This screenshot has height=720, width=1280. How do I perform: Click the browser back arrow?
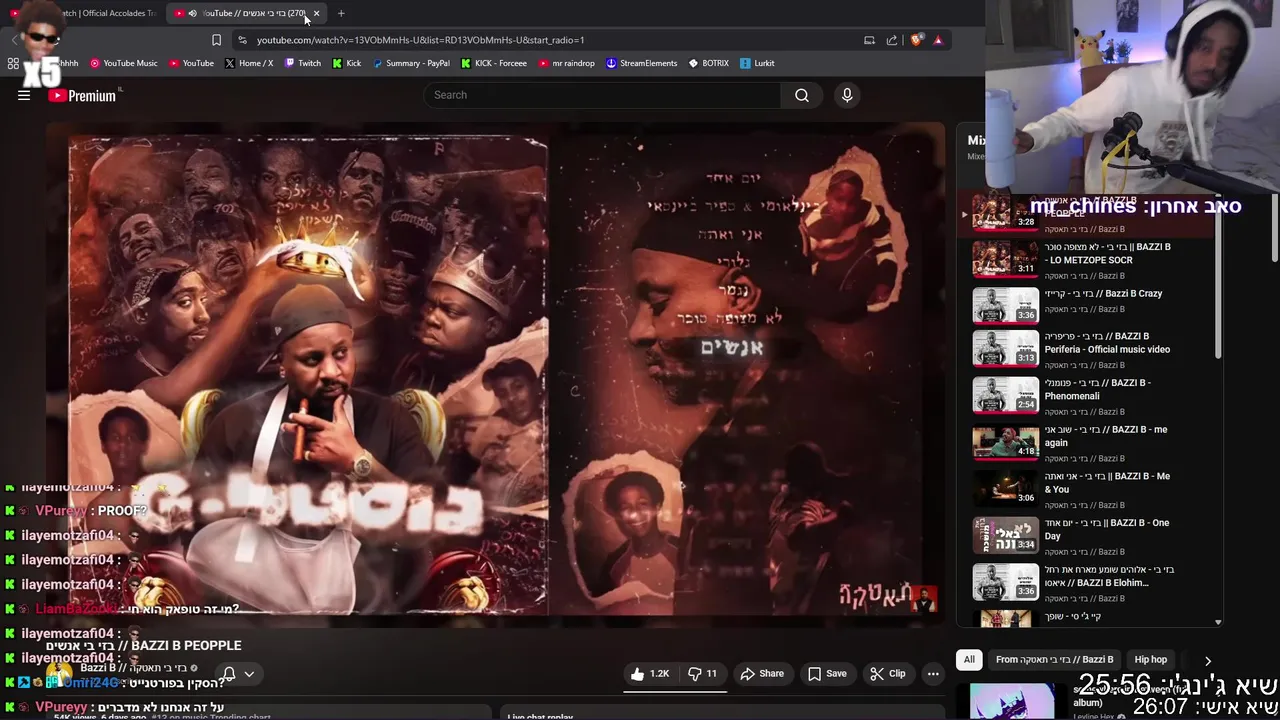pos(14,40)
